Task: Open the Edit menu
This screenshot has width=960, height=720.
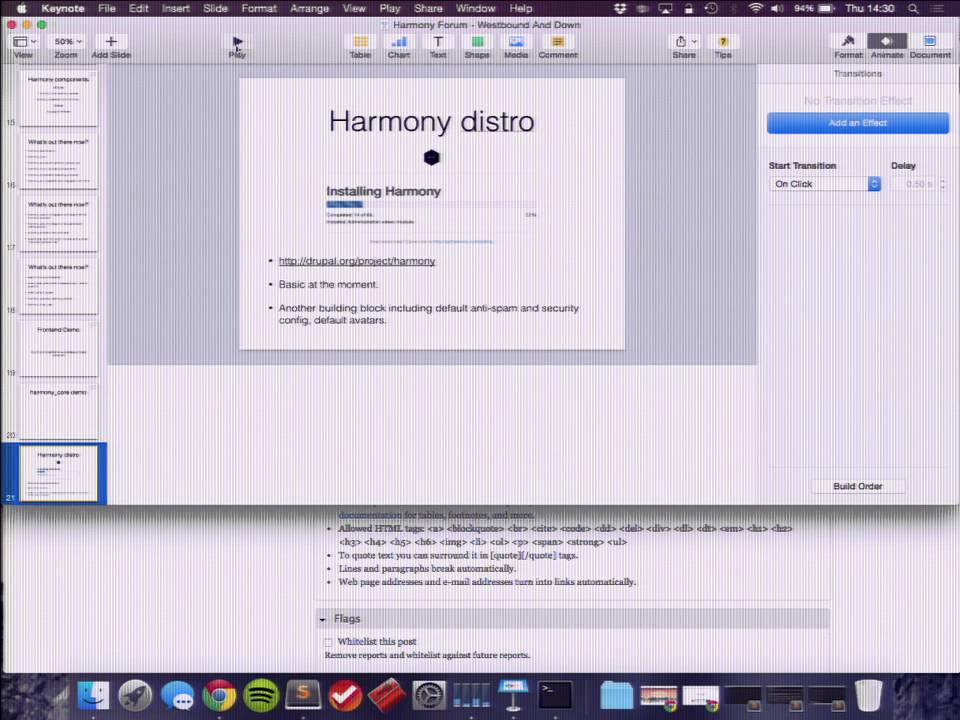Action: [x=138, y=9]
